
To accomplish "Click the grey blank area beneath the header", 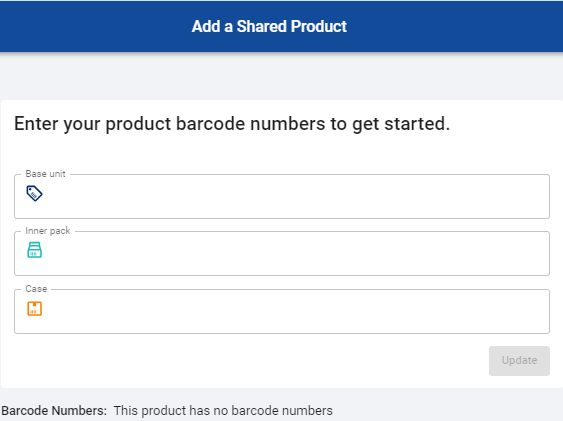I will pyautogui.click(x=282, y=76).
